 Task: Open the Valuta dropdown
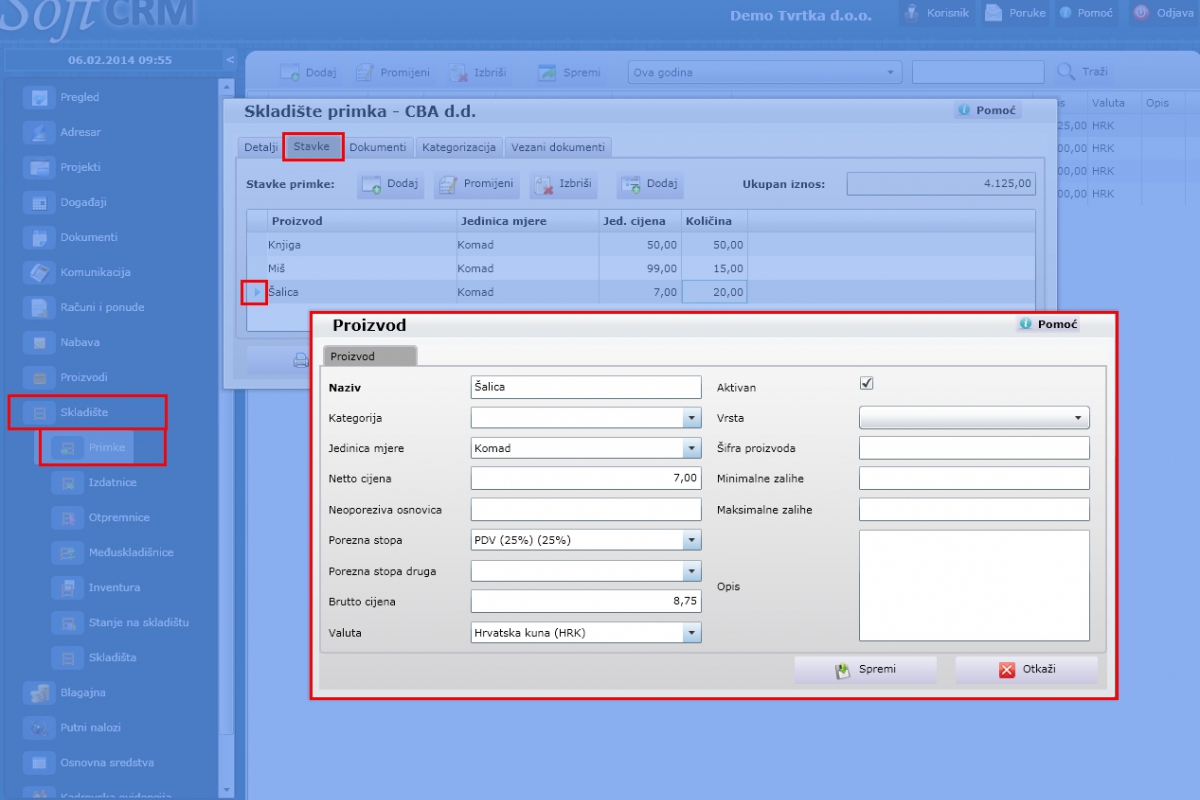point(692,632)
